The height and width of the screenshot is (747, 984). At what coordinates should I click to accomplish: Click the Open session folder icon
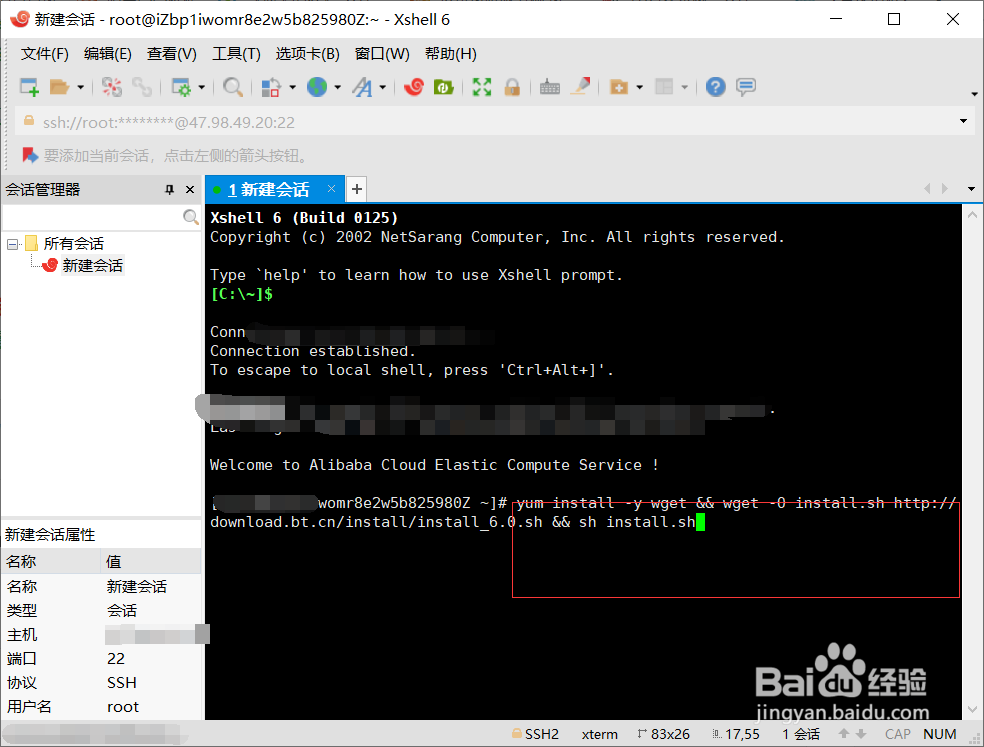click(59, 87)
